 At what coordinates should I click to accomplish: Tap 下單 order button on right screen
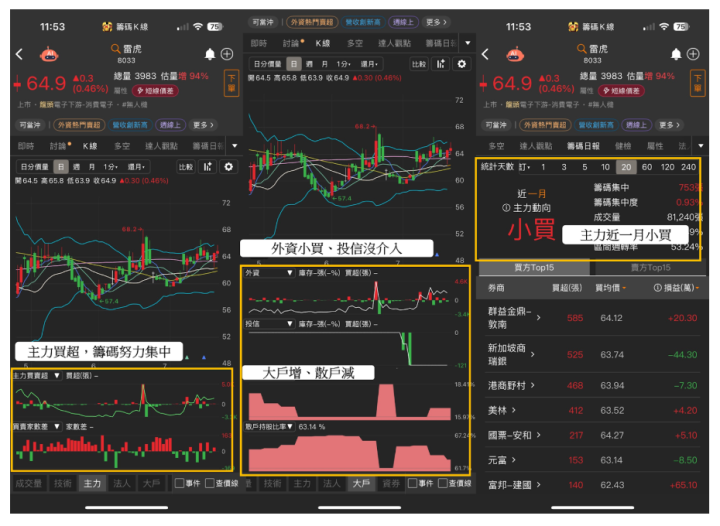[698, 83]
